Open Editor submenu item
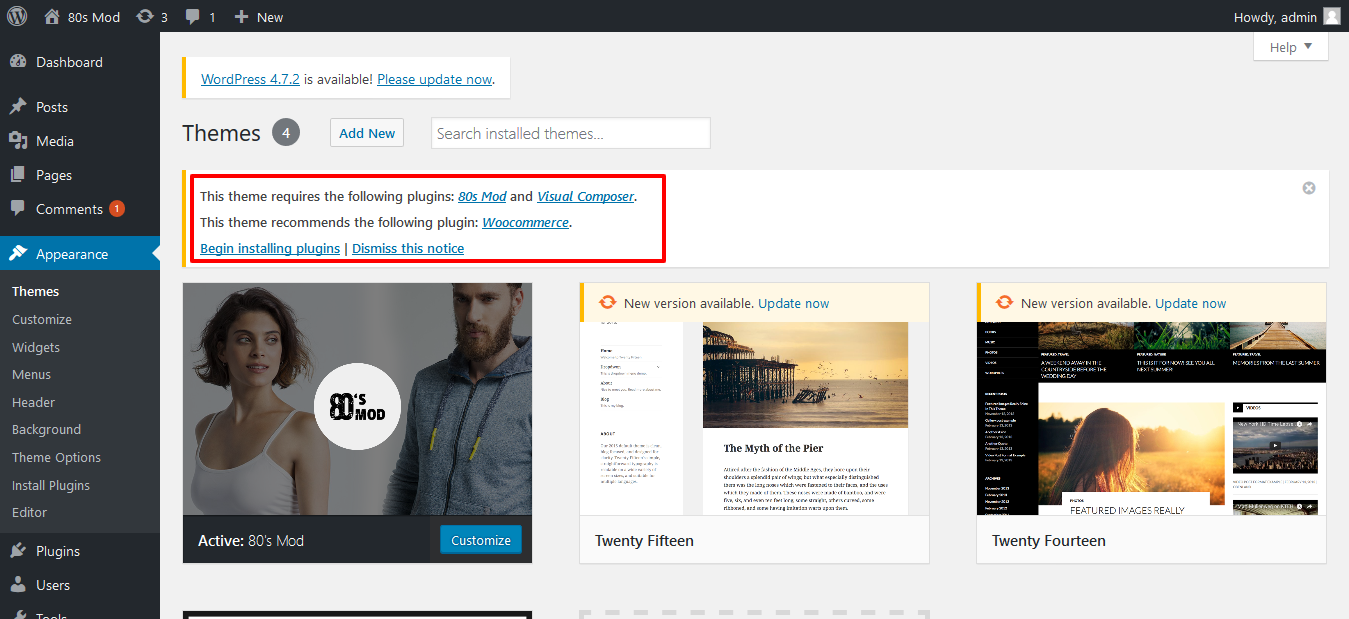 [x=30, y=513]
